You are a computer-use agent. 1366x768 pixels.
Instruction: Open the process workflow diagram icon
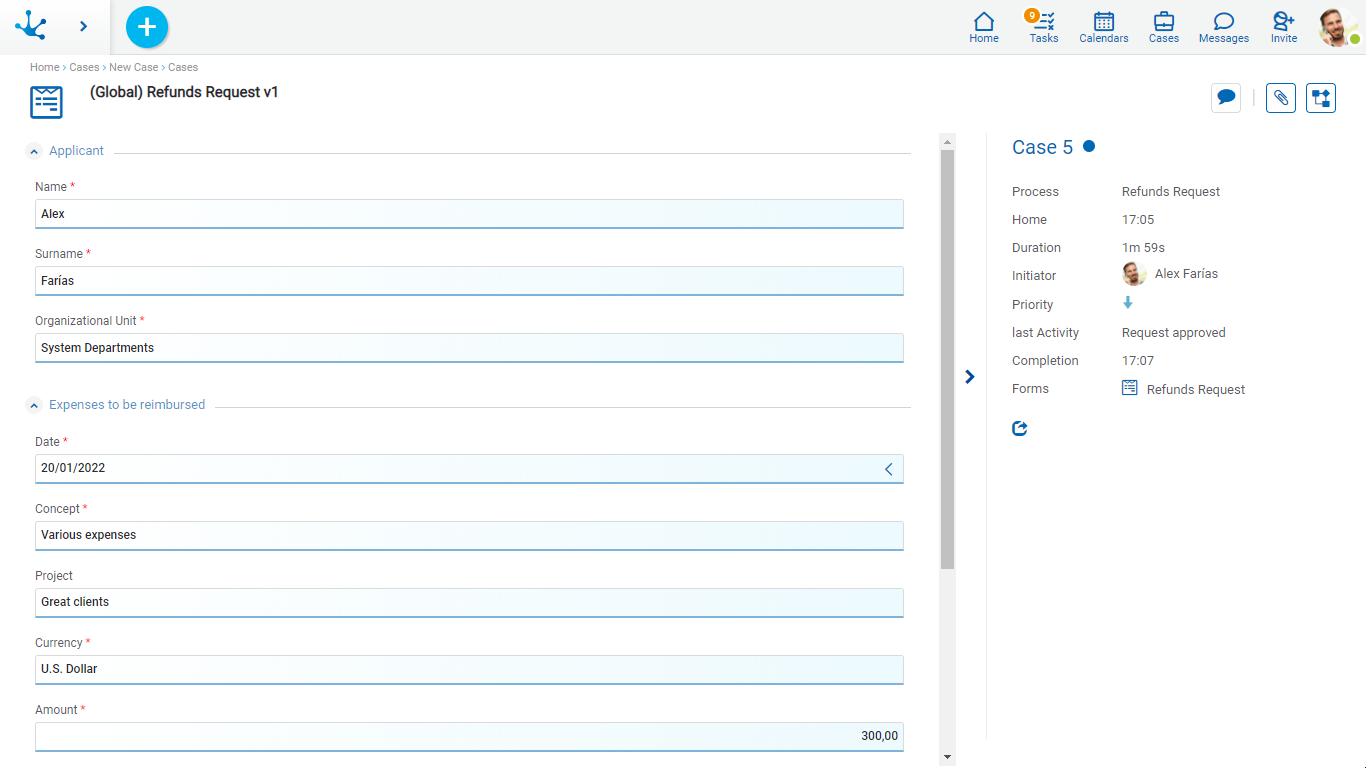(x=1321, y=98)
